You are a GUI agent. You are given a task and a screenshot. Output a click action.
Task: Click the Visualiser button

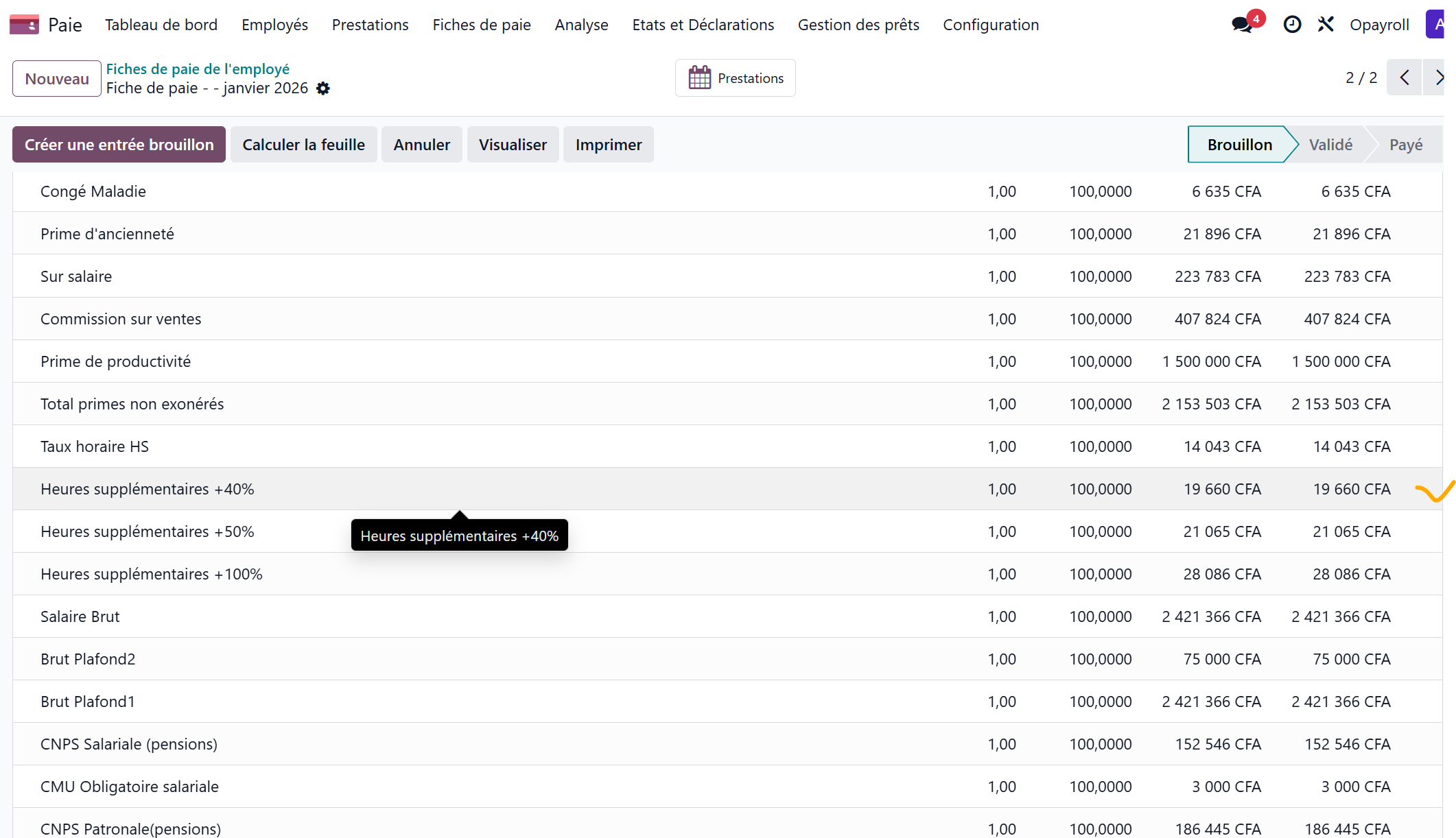click(513, 145)
